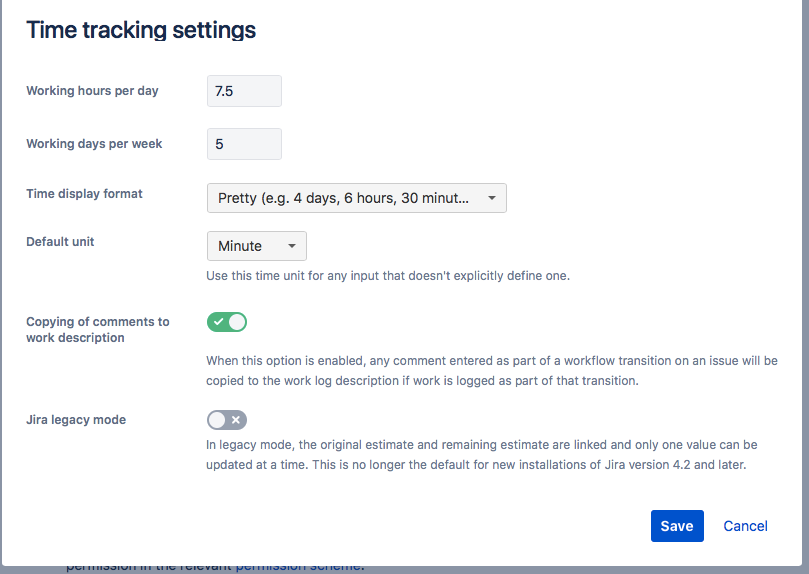809x574 pixels.
Task: Click the 'Use this time unit' help text
Action: [388, 276]
